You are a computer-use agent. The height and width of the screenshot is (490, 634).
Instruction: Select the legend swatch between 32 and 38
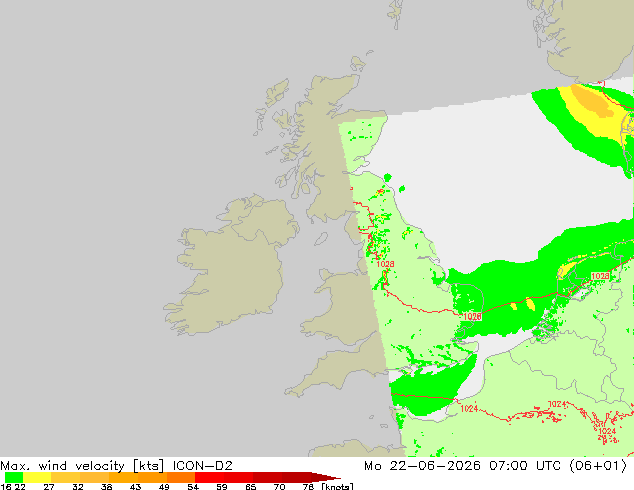pos(94,477)
